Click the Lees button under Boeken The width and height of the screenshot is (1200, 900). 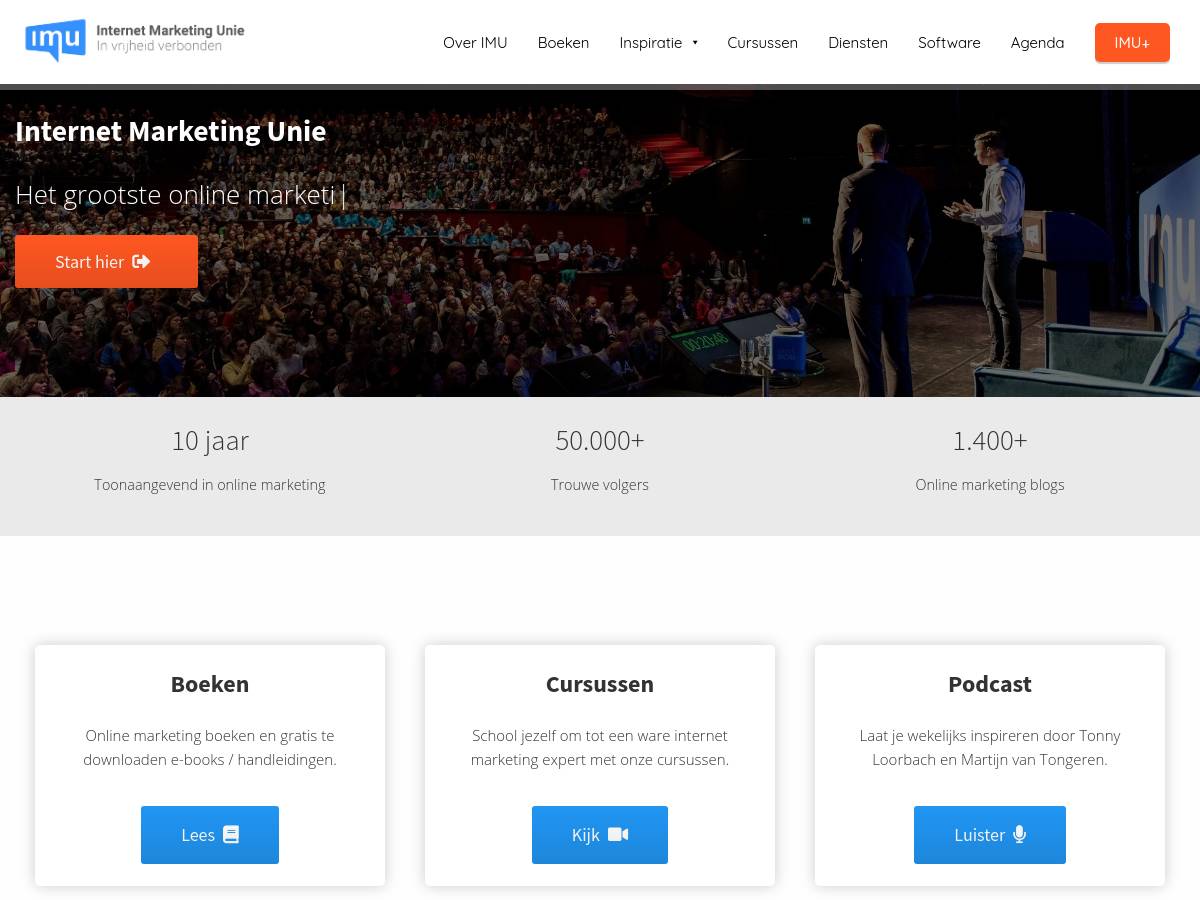[210, 835]
